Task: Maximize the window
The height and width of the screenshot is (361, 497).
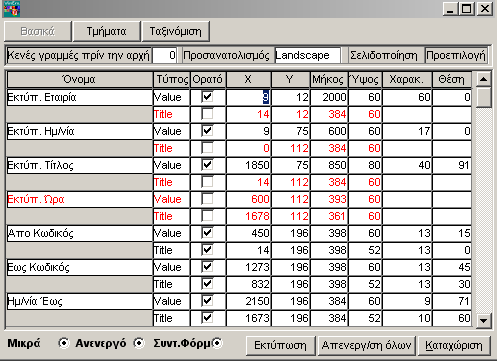Action: [466, 9]
